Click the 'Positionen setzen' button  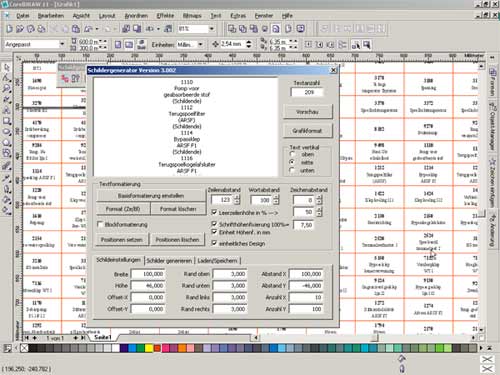pyautogui.click(x=122, y=240)
